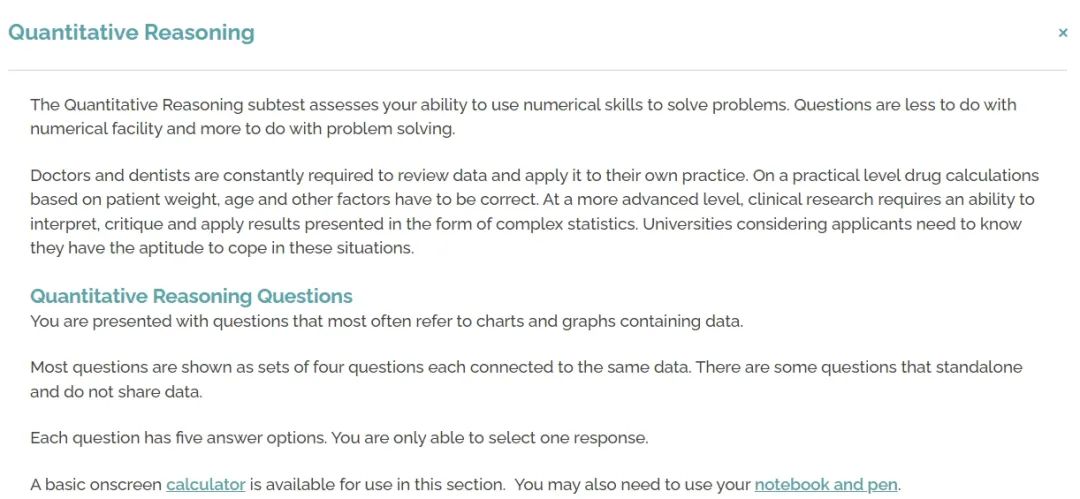This screenshot has width=1080, height=499.
Task: Click the Quantitative Reasoning title heading
Action: click(131, 32)
